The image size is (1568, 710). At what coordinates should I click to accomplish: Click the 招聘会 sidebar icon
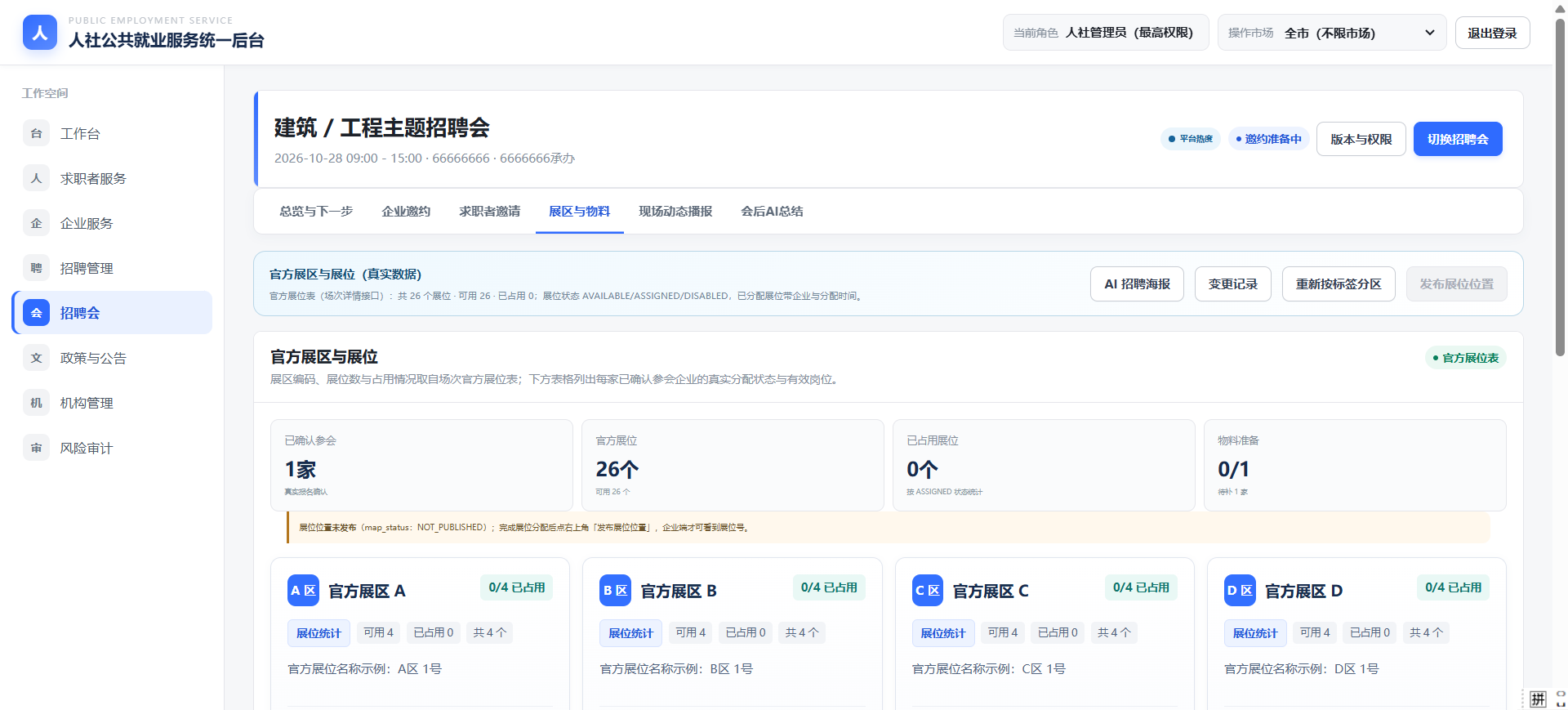tap(36, 313)
